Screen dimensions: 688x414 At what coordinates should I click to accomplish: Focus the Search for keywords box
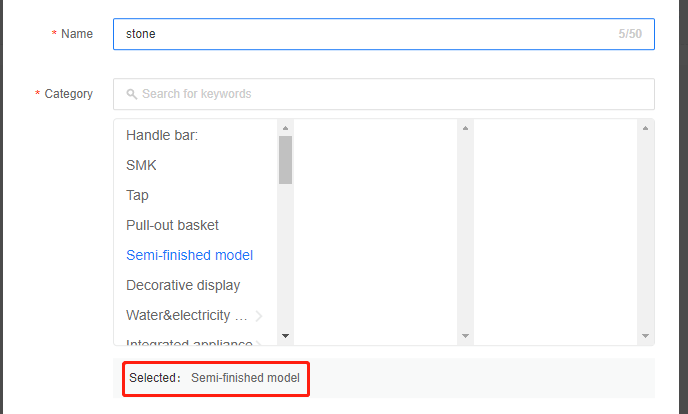(390, 94)
